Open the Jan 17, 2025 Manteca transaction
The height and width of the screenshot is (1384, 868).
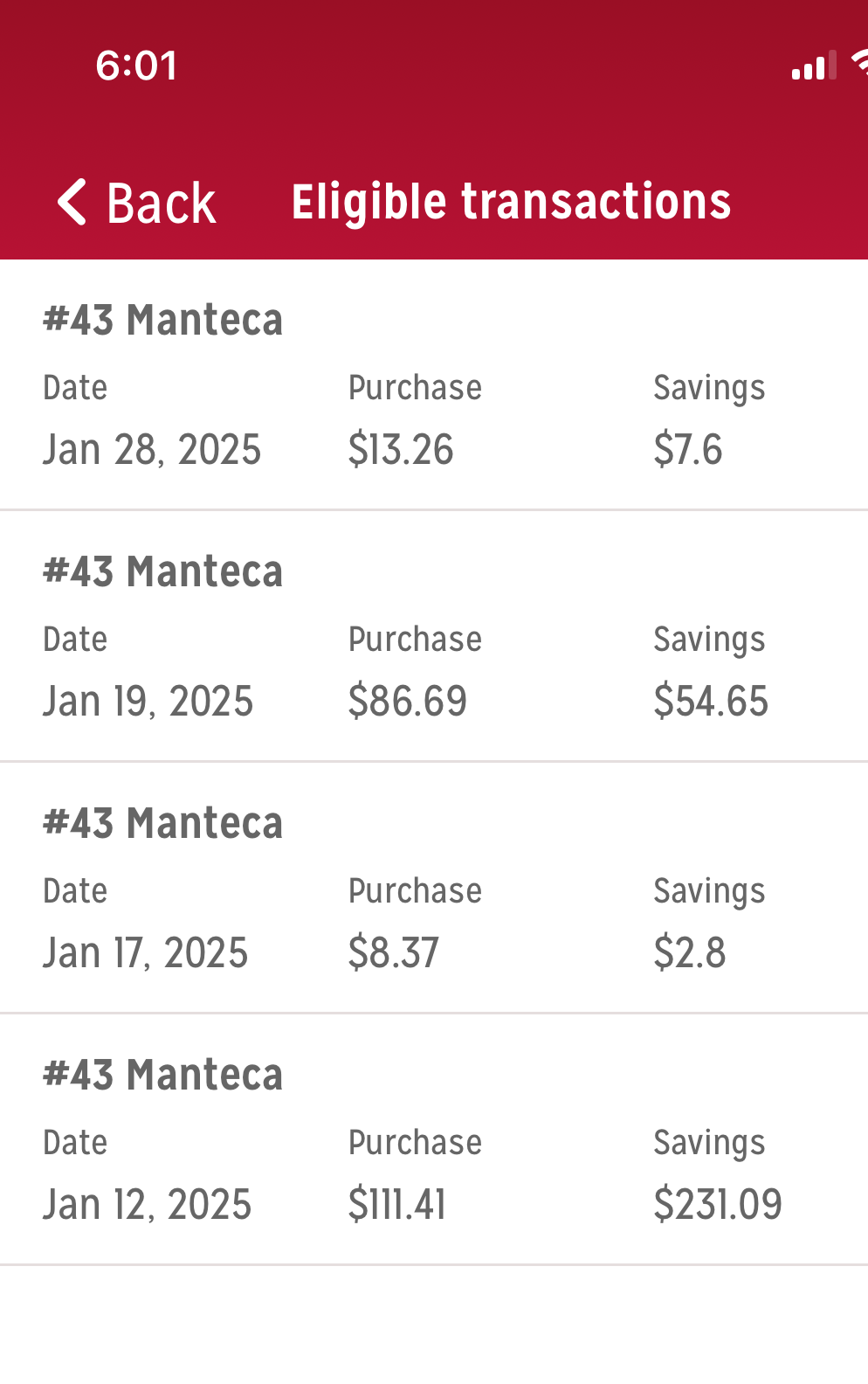pyautogui.click(x=434, y=889)
